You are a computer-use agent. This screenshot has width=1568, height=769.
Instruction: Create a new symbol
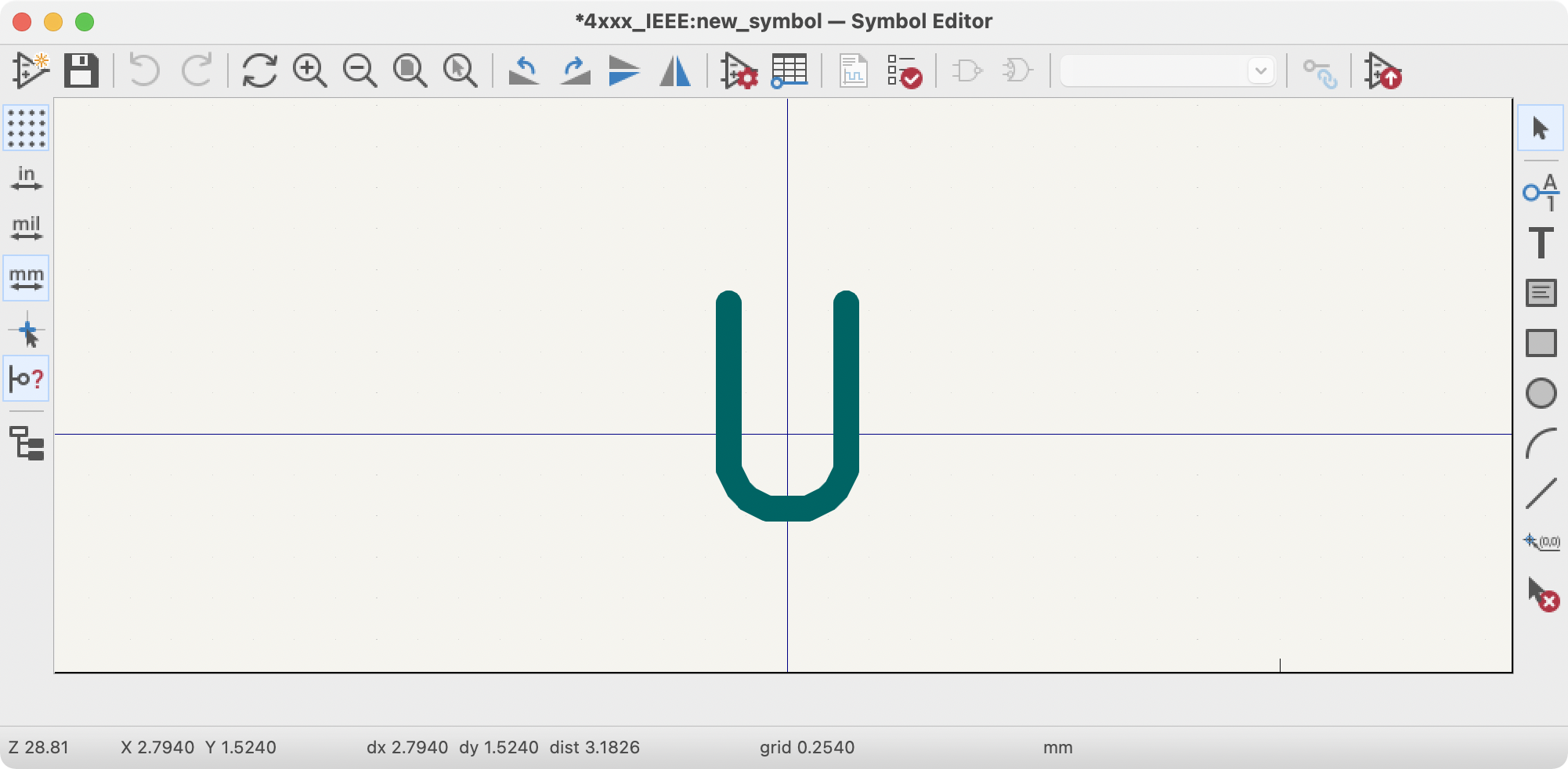pos(31,70)
